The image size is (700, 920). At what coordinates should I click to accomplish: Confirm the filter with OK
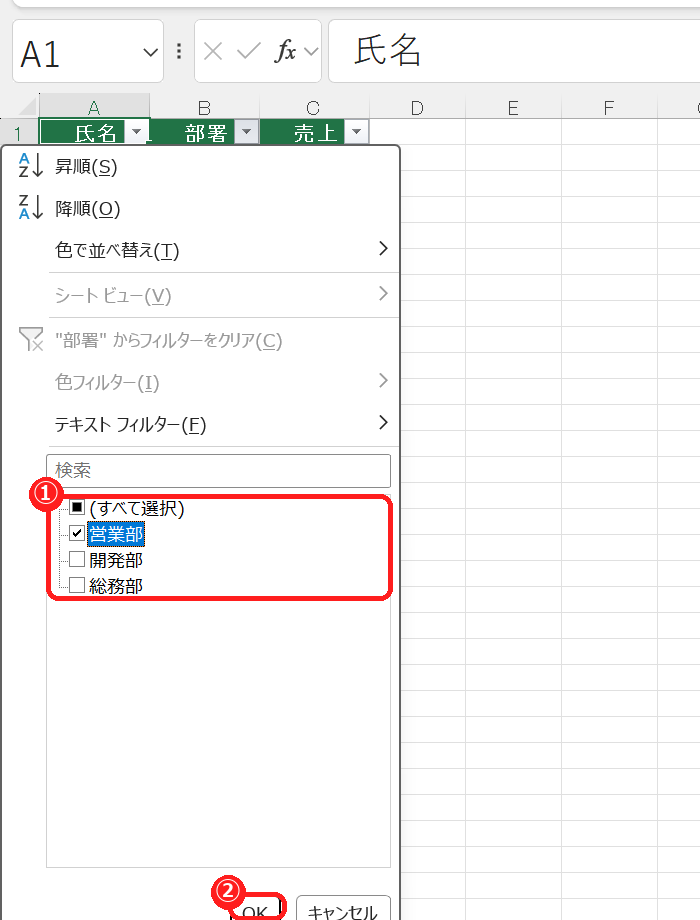coord(256,909)
